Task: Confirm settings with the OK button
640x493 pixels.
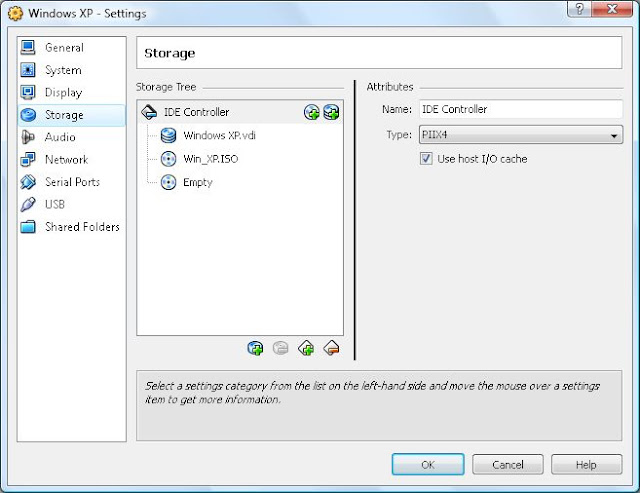Action: 428,464
